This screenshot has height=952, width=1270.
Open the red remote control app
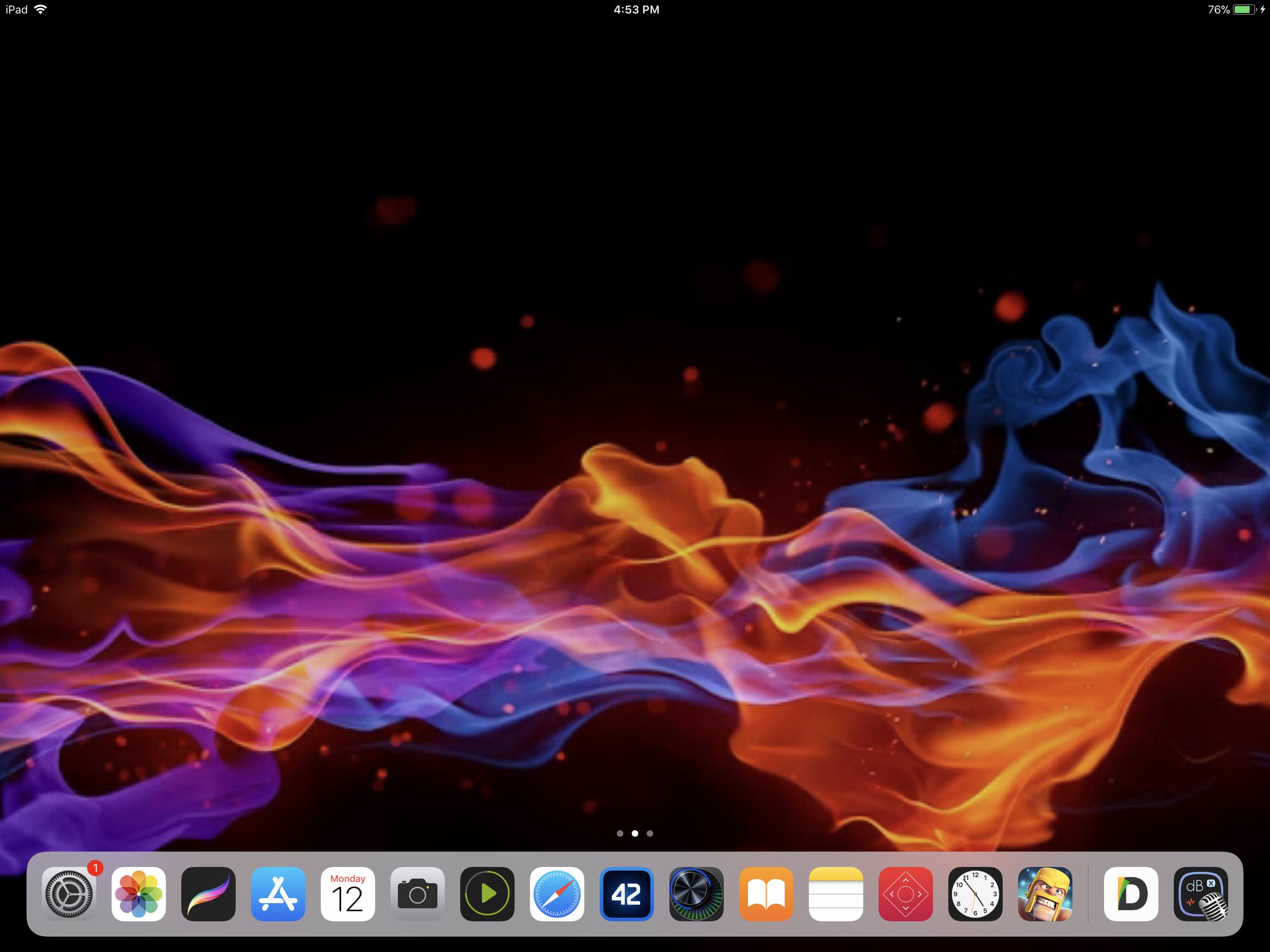coord(906,894)
